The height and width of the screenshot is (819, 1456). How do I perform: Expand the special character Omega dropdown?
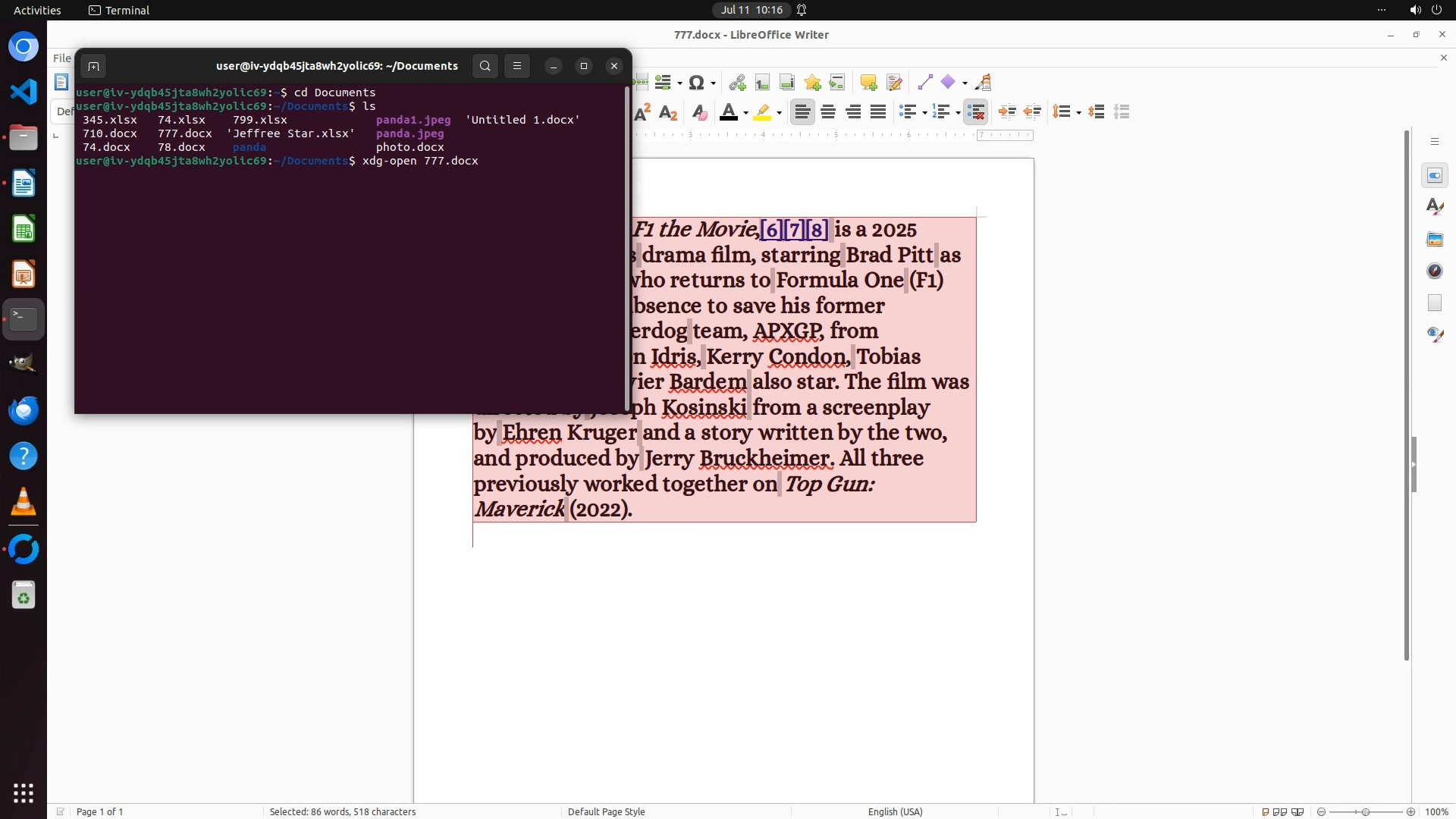click(713, 83)
